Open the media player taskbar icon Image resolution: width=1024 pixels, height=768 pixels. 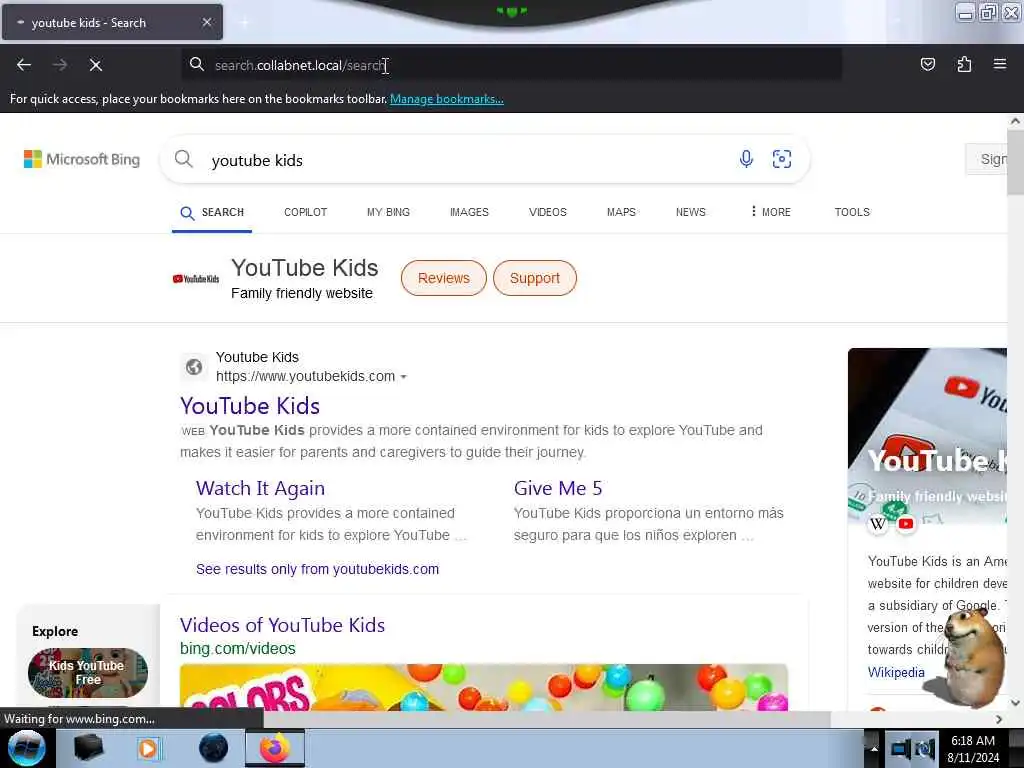point(148,748)
